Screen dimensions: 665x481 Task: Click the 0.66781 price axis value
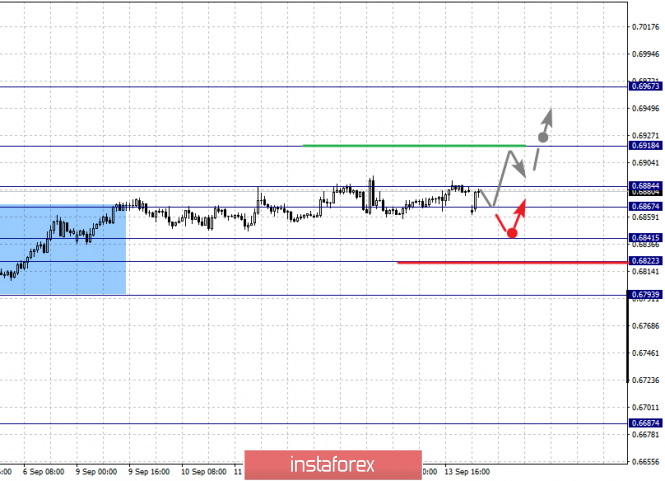click(x=646, y=434)
